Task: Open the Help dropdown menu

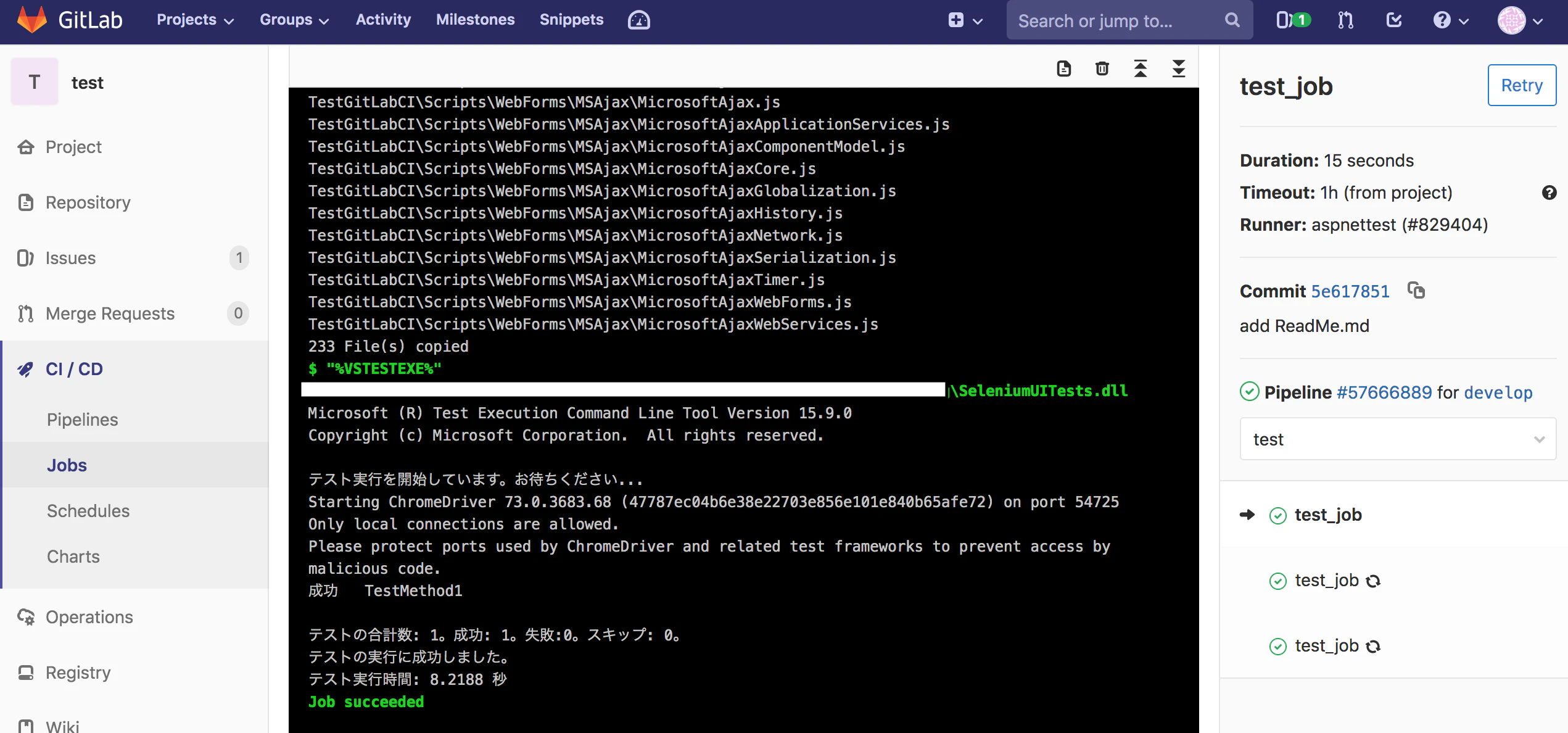Action: tap(1450, 20)
